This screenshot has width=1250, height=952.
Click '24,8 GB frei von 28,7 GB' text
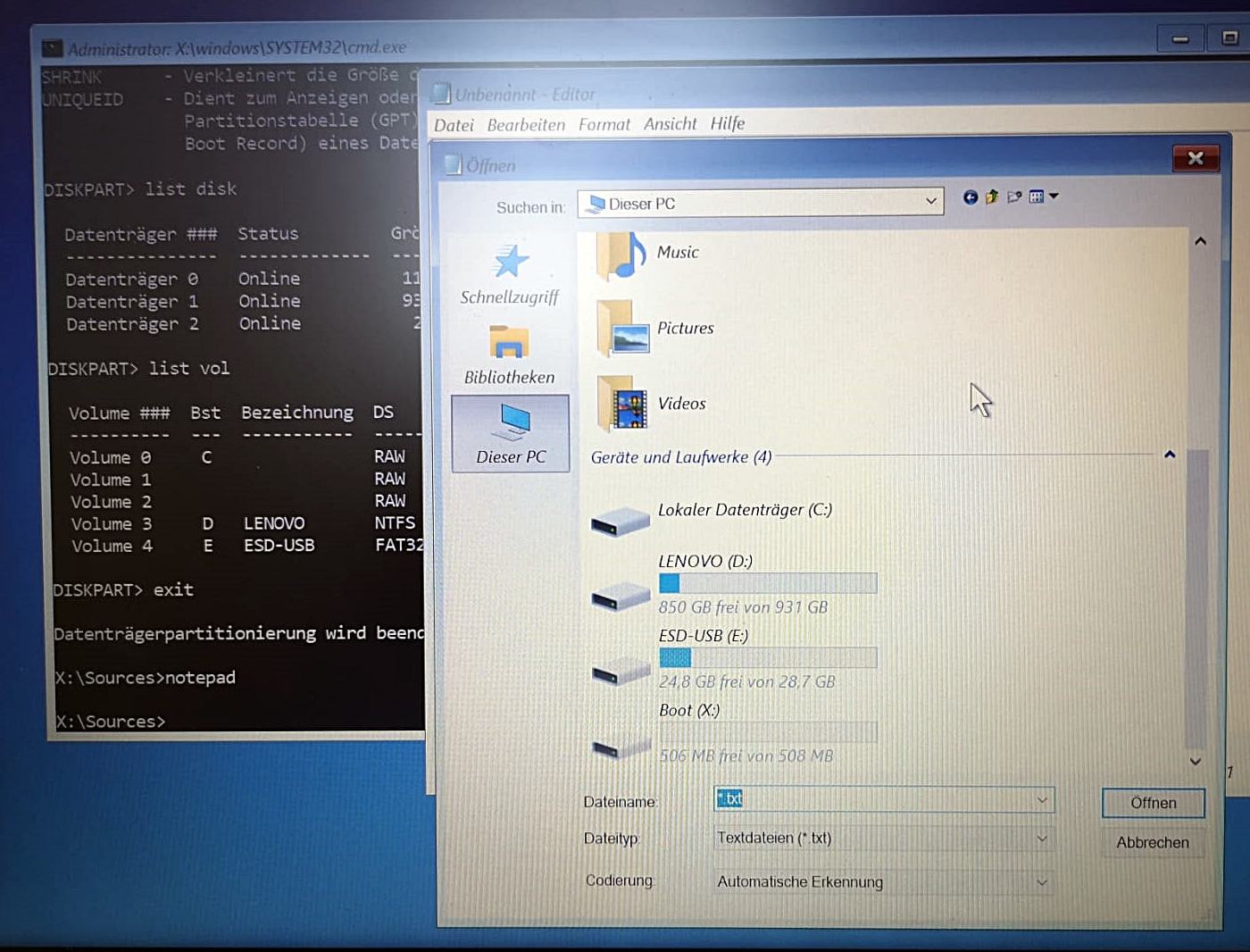click(747, 681)
